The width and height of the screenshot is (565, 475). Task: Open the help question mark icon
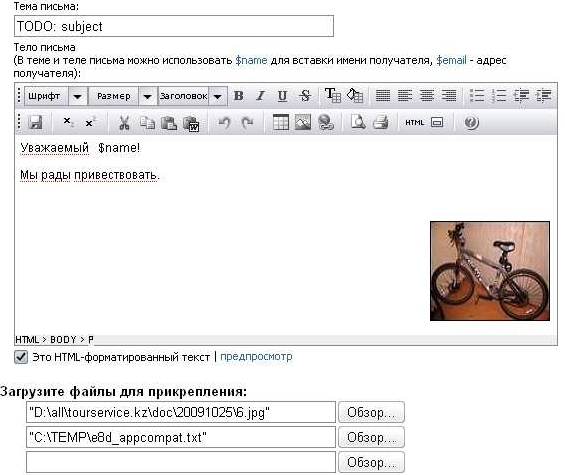[x=471, y=123]
